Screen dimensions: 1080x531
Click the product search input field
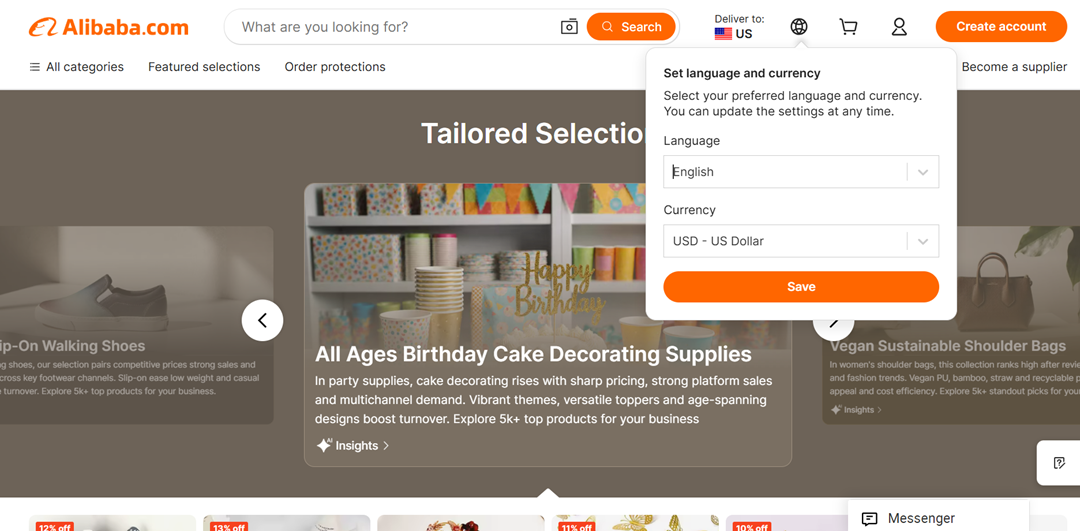[x=395, y=27]
